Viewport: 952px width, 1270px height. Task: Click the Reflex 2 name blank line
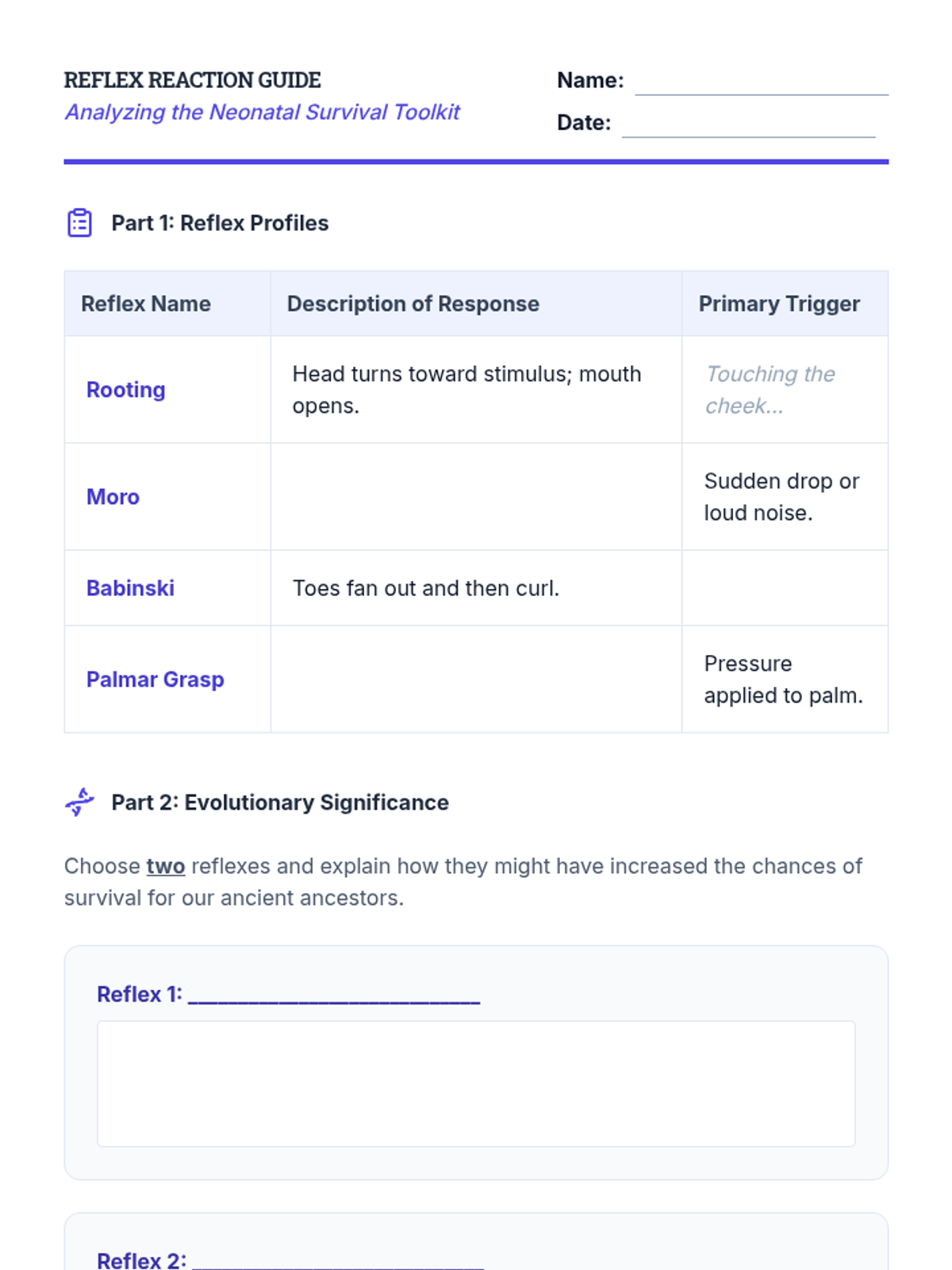pyautogui.click(x=338, y=1260)
